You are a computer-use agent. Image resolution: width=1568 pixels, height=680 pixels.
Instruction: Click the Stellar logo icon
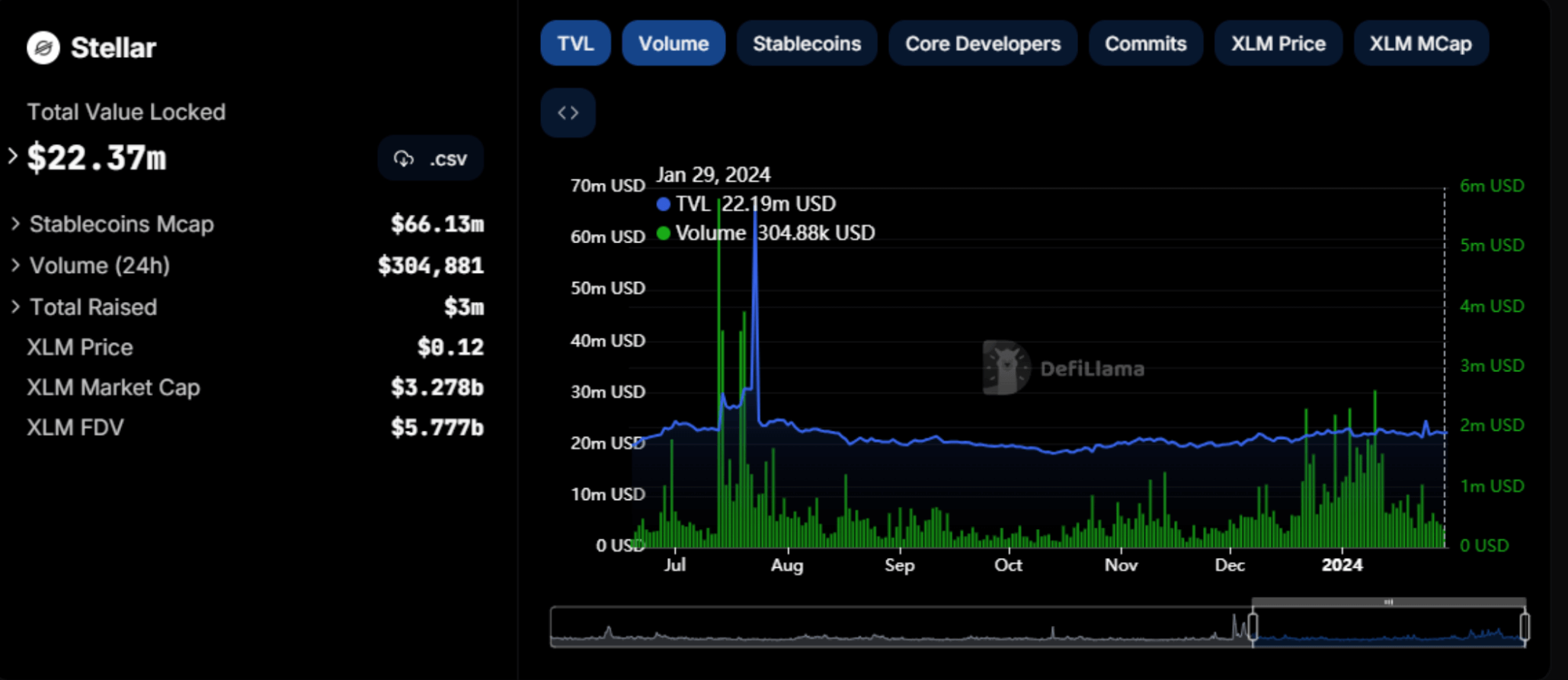(43, 48)
